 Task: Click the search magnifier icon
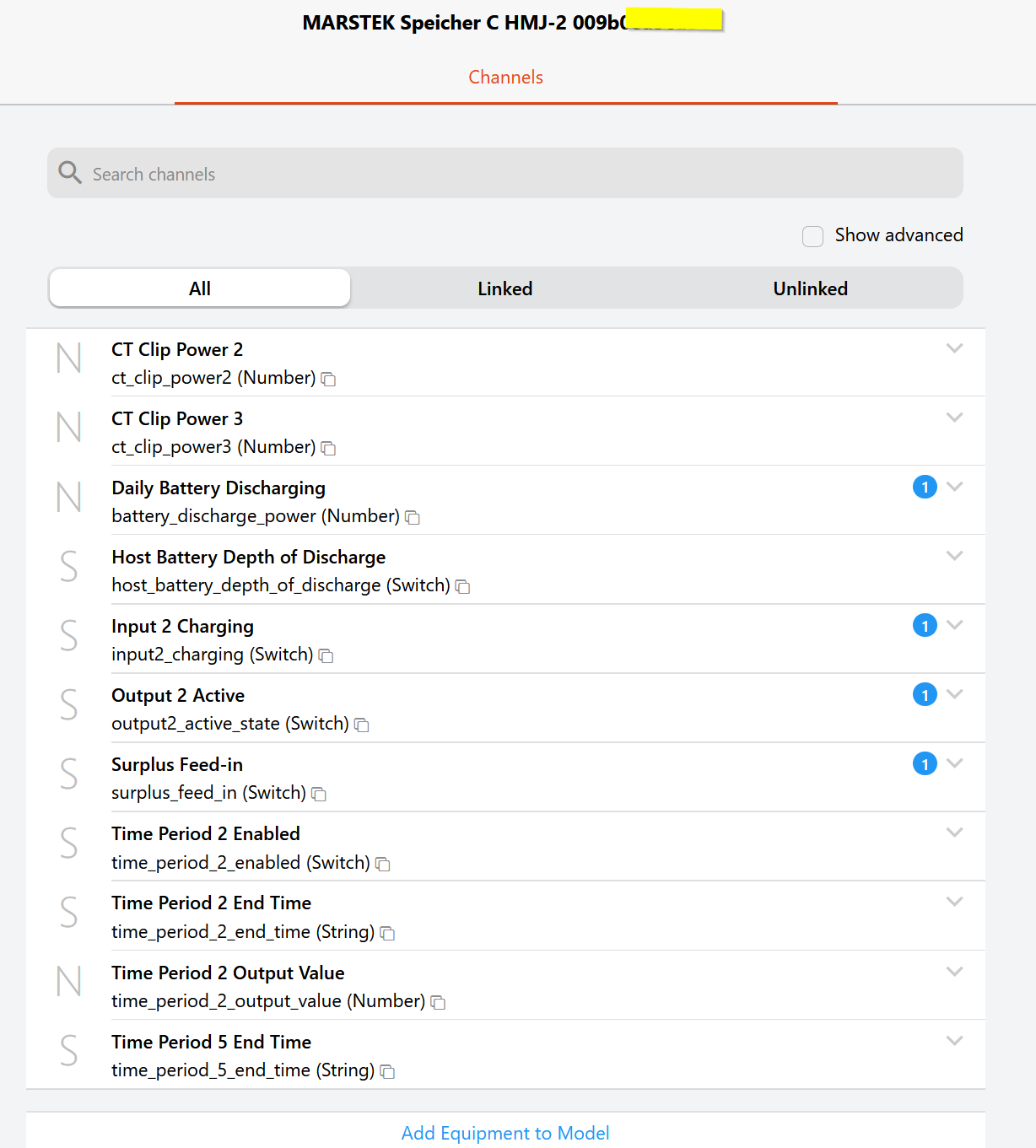point(70,173)
